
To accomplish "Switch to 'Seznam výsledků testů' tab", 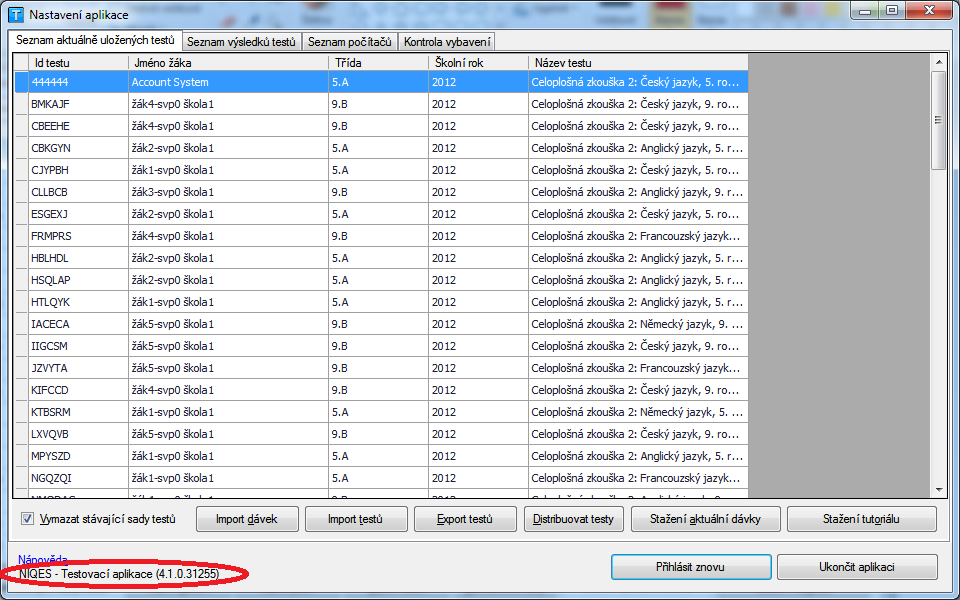I will 241,42.
